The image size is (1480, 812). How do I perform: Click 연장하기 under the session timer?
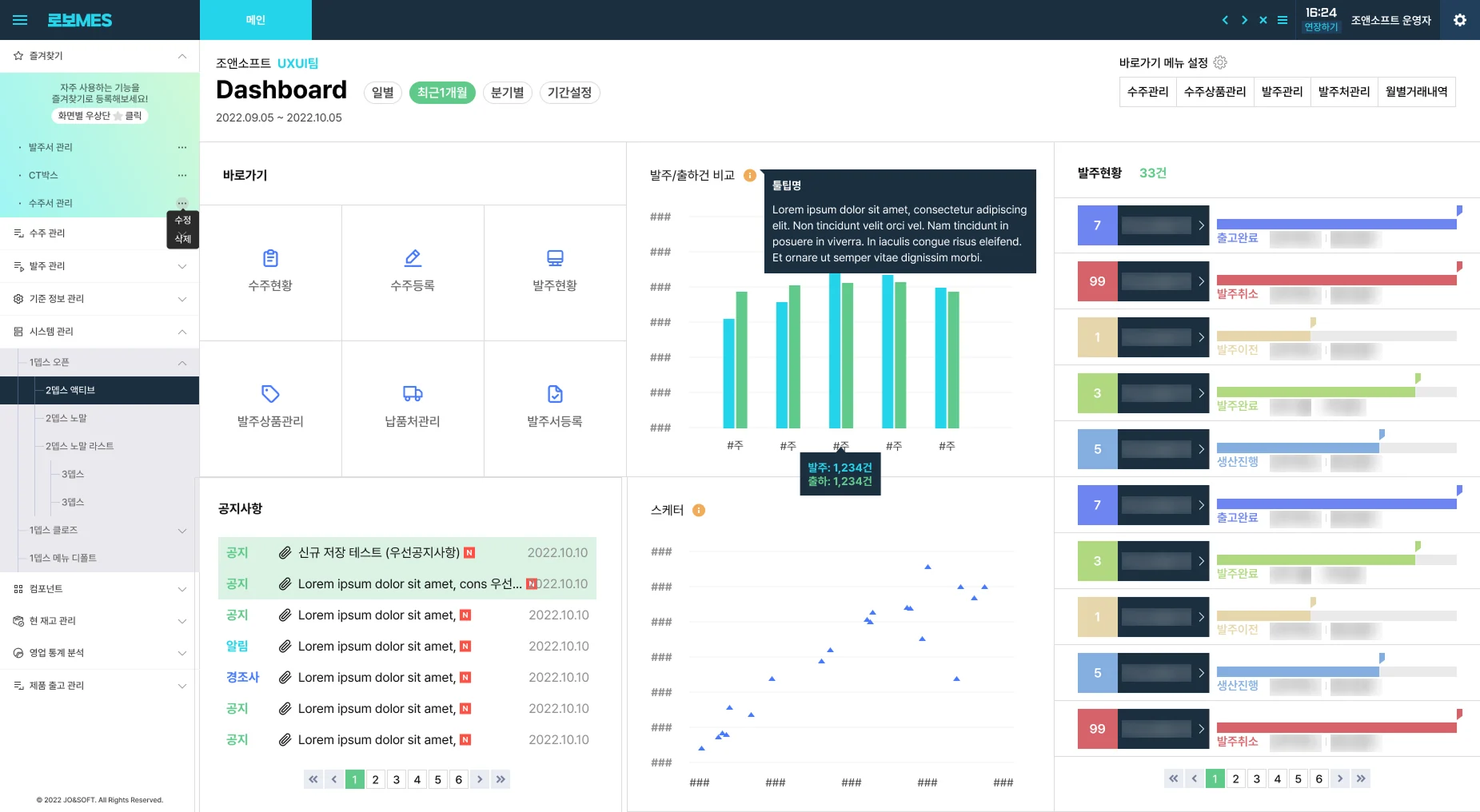[x=1321, y=26]
